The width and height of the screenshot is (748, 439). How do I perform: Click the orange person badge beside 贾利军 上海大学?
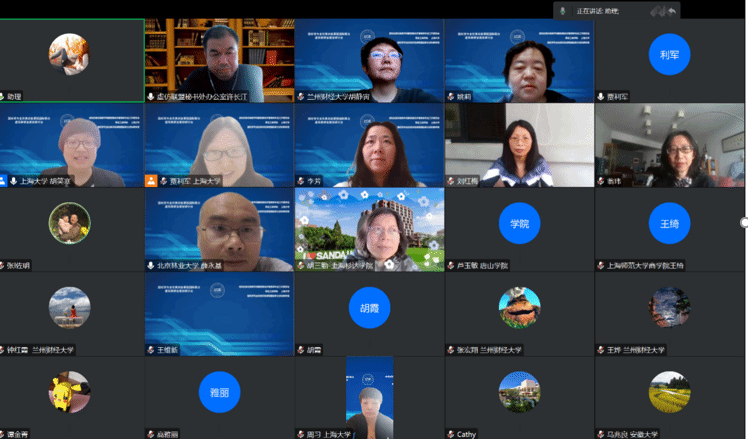pyautogui.click(x=151, y=182)
